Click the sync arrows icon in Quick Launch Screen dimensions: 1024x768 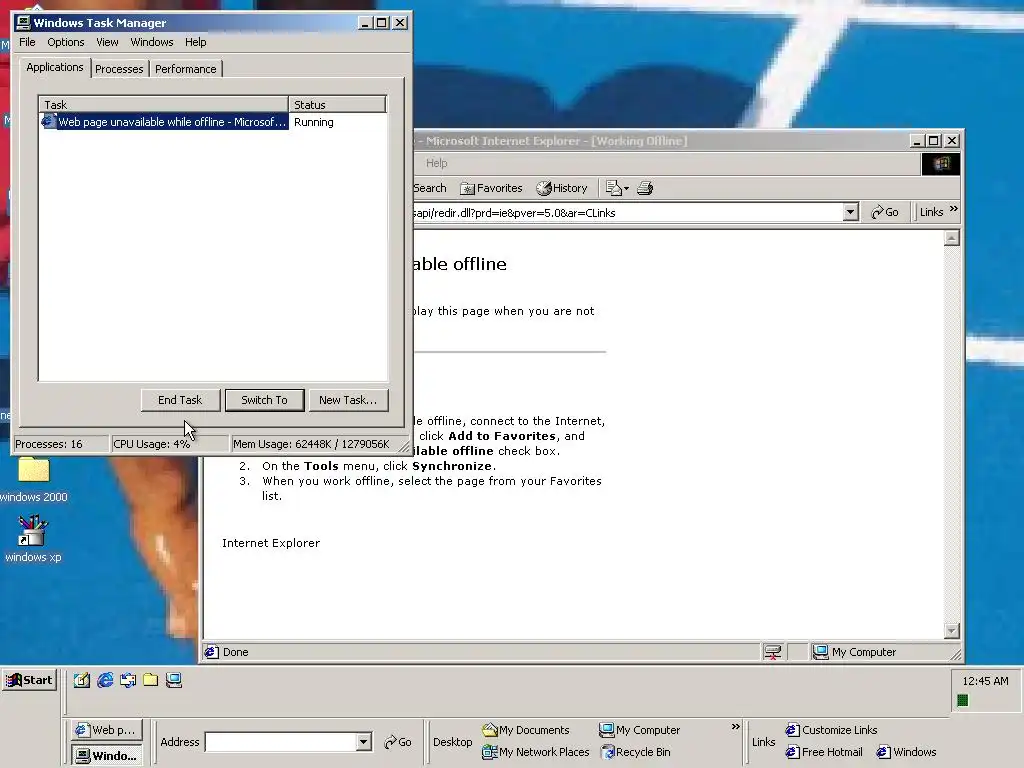click(128, 680)
